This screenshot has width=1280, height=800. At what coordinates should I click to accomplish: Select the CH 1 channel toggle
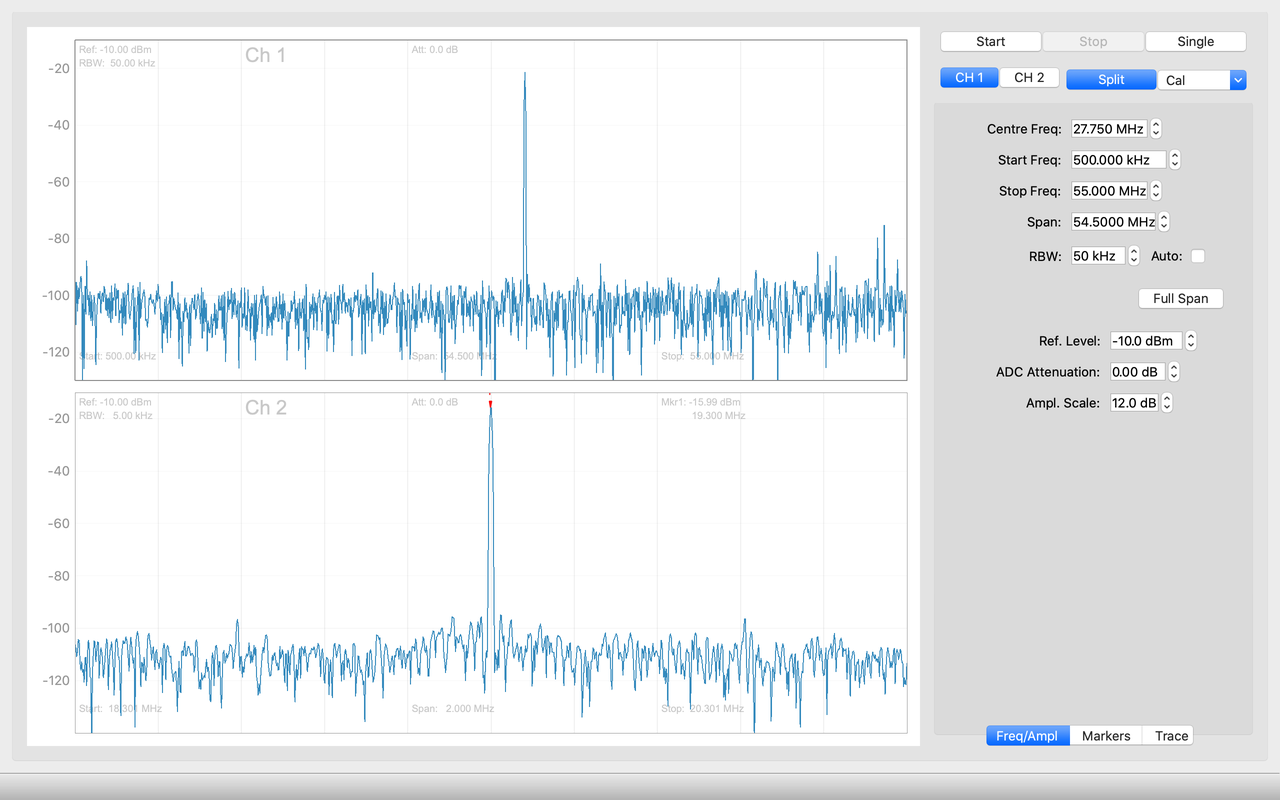click(969, 78)
